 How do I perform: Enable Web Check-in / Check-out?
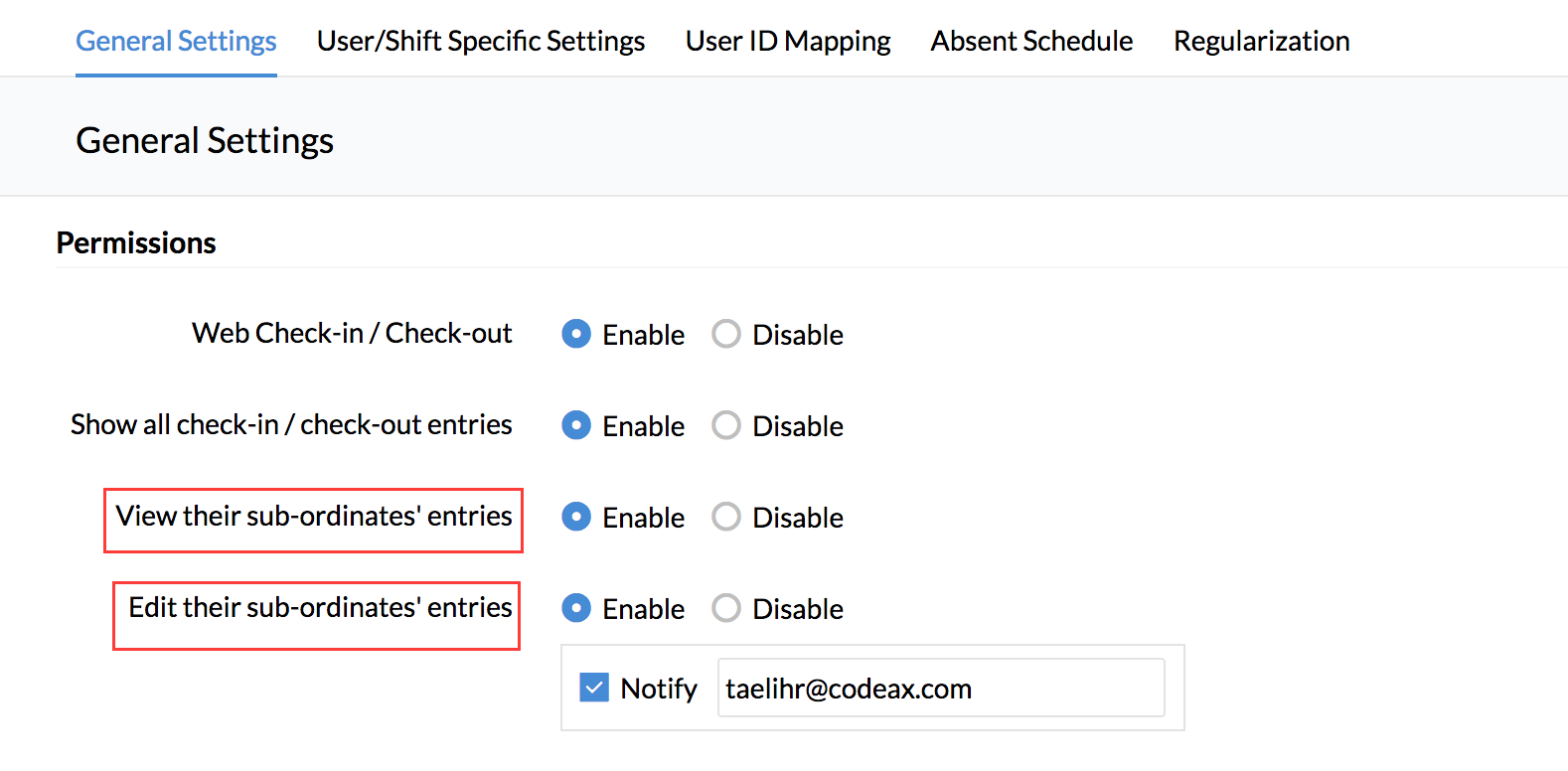point(576,334)
